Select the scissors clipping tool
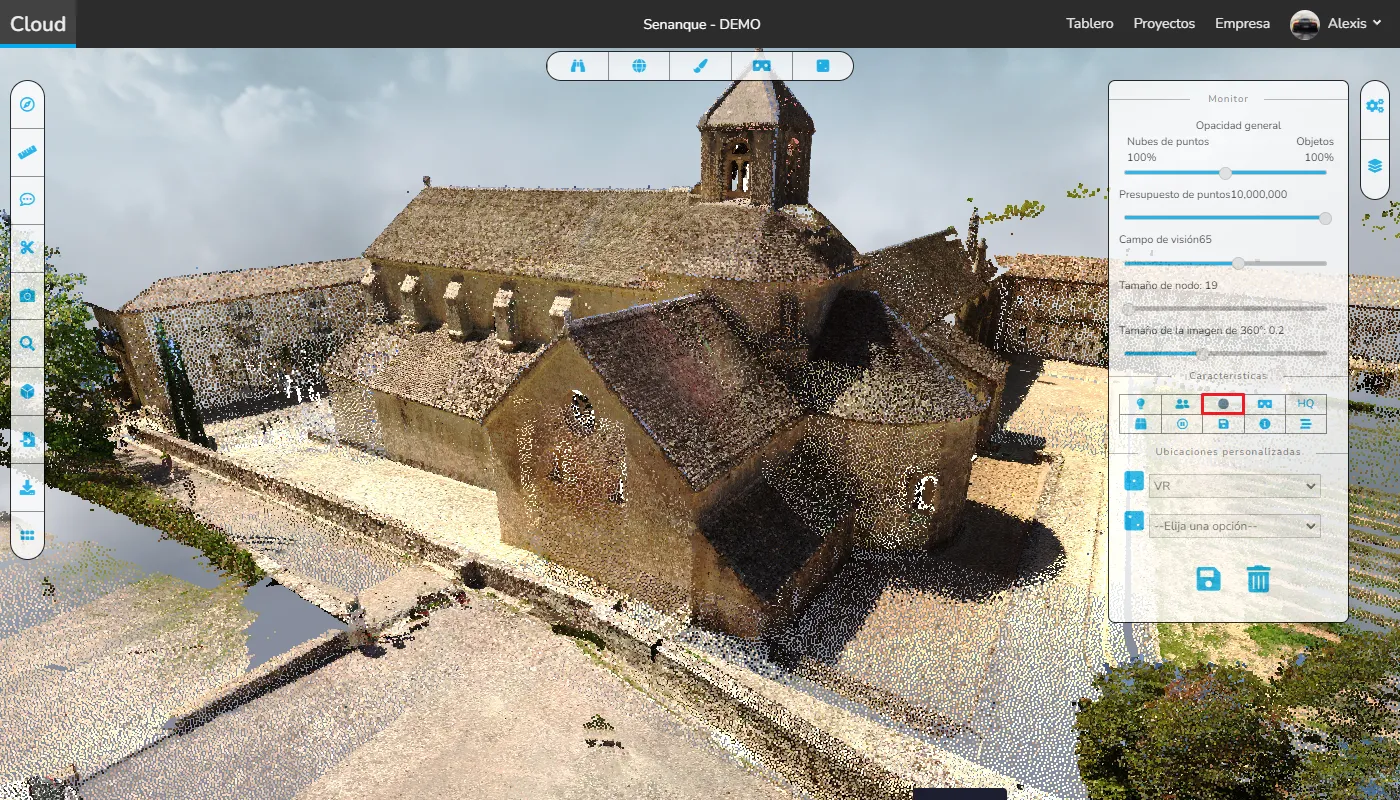 pos(27,247)
